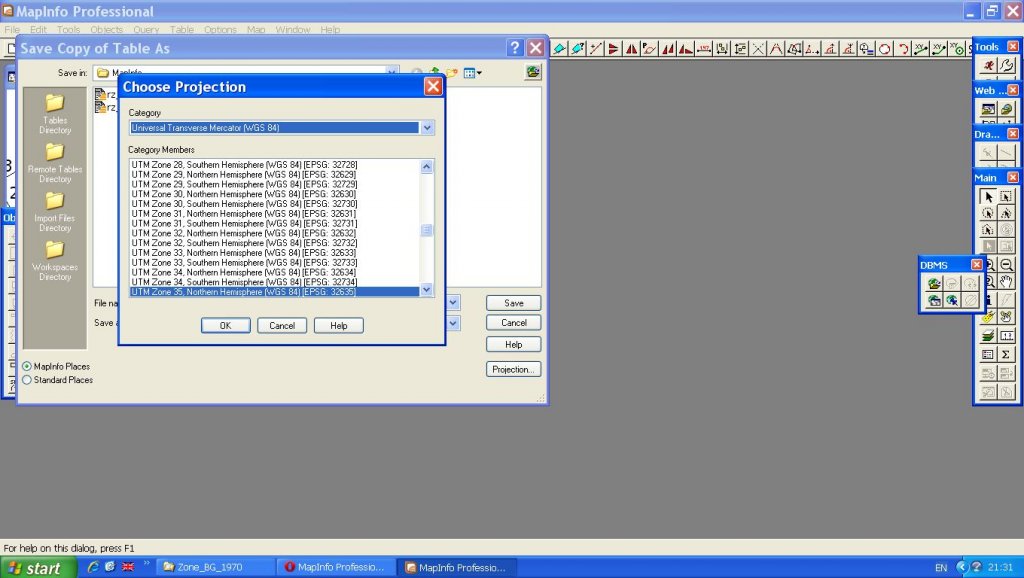Image resolution: width=1024 pixels, height=578 pixels.
Task: Click the Create New Folder icon
Action: (451, 72)
